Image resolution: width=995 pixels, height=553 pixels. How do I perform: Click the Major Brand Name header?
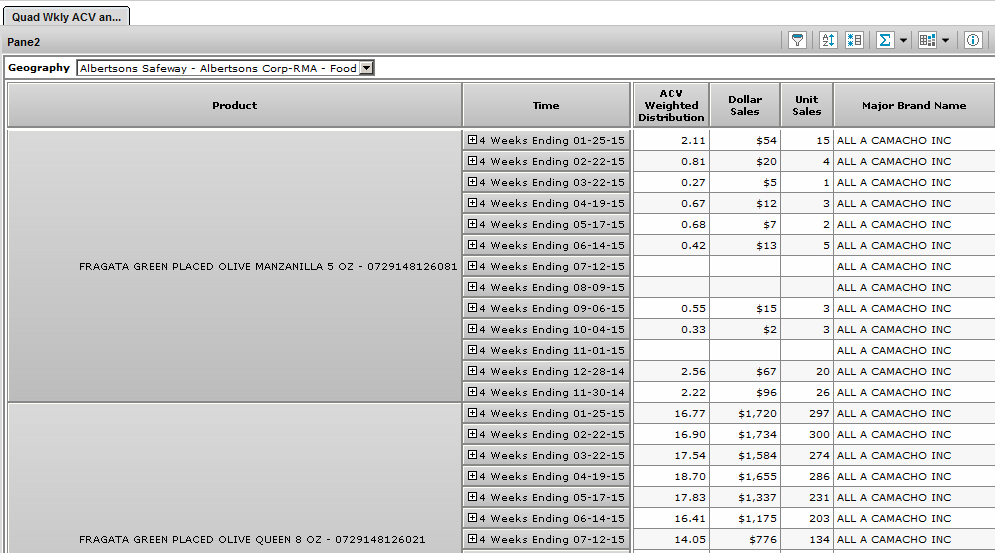[914, 105]
